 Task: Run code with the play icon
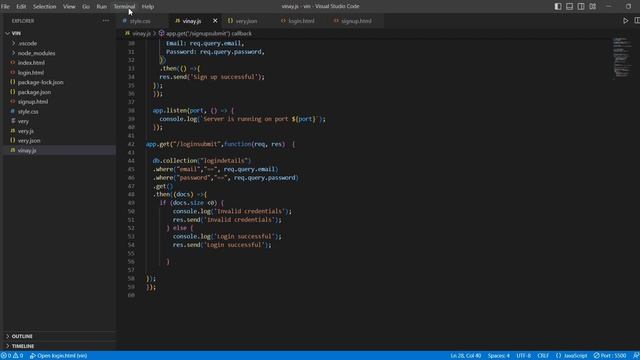(625, 20)
